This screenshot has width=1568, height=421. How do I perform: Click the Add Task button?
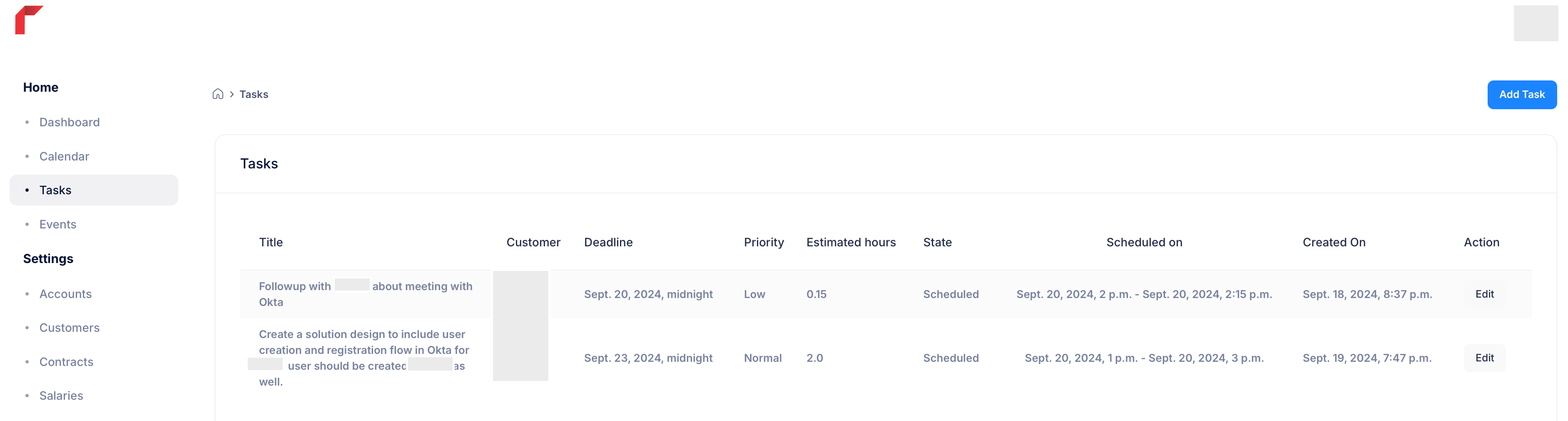(x=1522, y=95)
